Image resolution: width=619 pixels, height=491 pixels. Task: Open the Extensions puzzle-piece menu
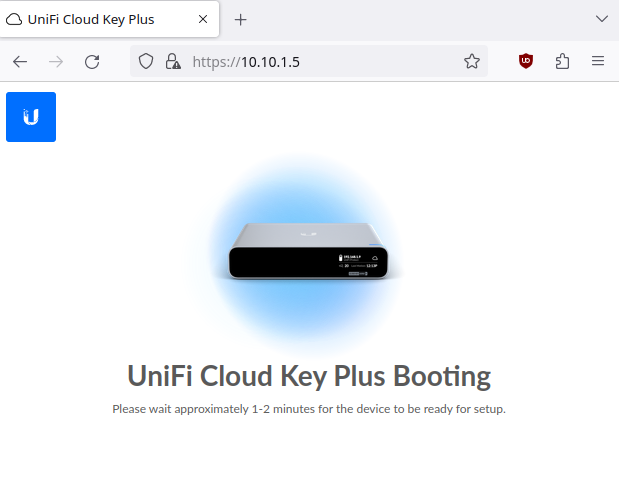(562, 61)
